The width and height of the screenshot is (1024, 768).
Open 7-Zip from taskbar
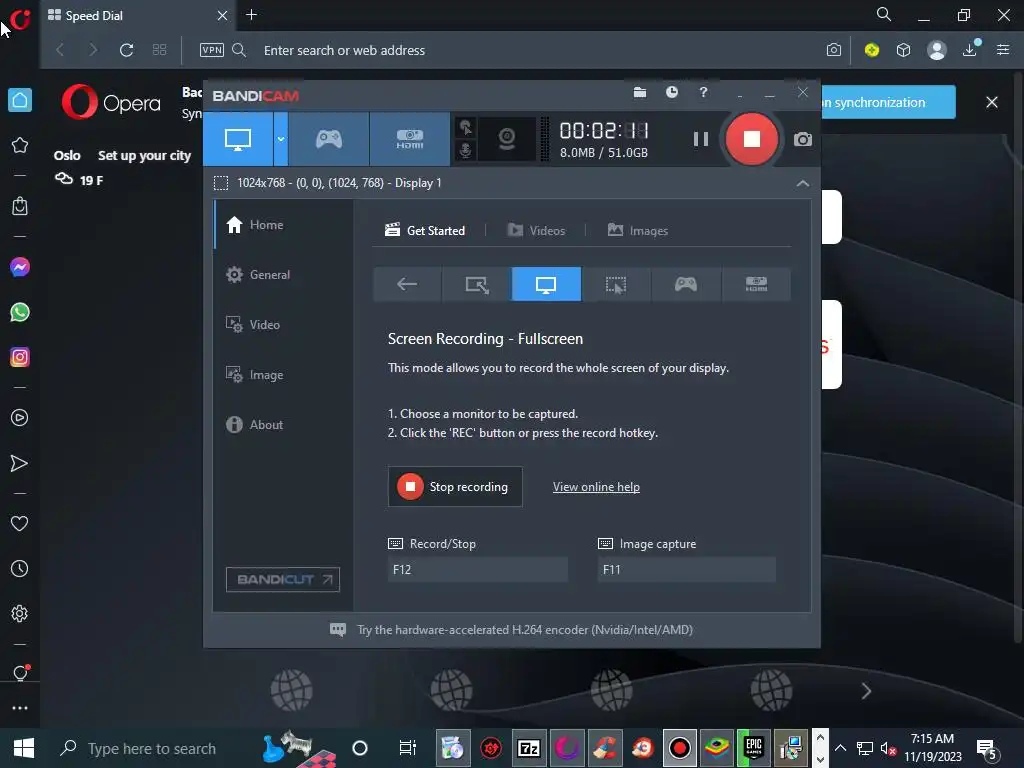click(528, 748)
